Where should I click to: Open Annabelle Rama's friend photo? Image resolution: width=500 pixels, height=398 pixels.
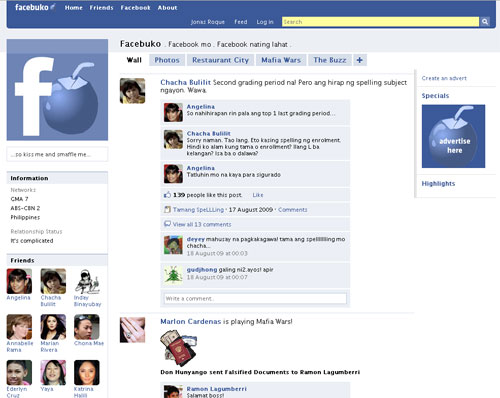[19, 327]
